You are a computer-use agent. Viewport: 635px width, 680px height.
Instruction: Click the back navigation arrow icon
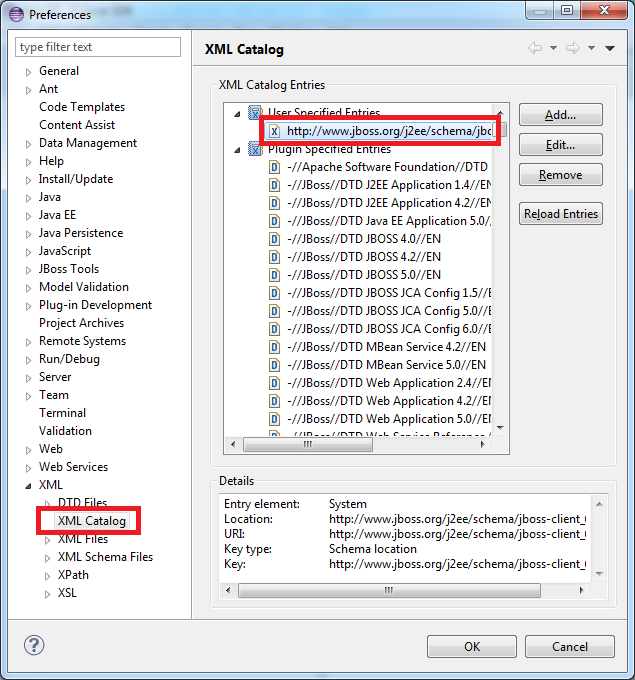(x=535, y=48)
